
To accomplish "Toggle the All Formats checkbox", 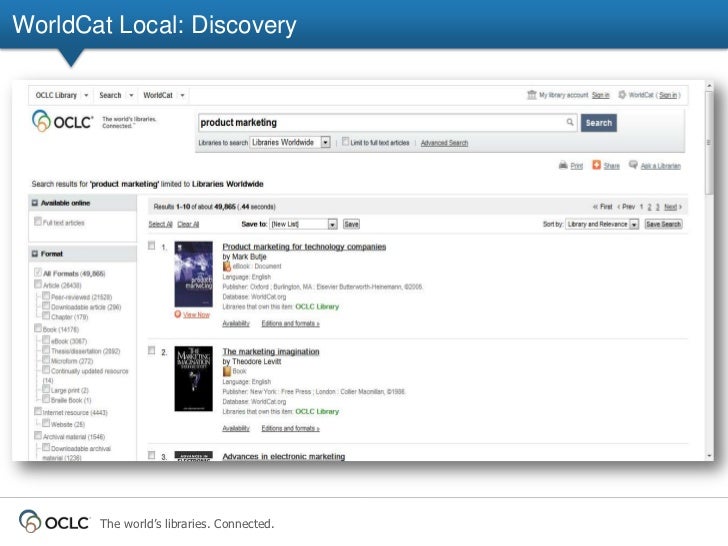I will pos(38,273).
